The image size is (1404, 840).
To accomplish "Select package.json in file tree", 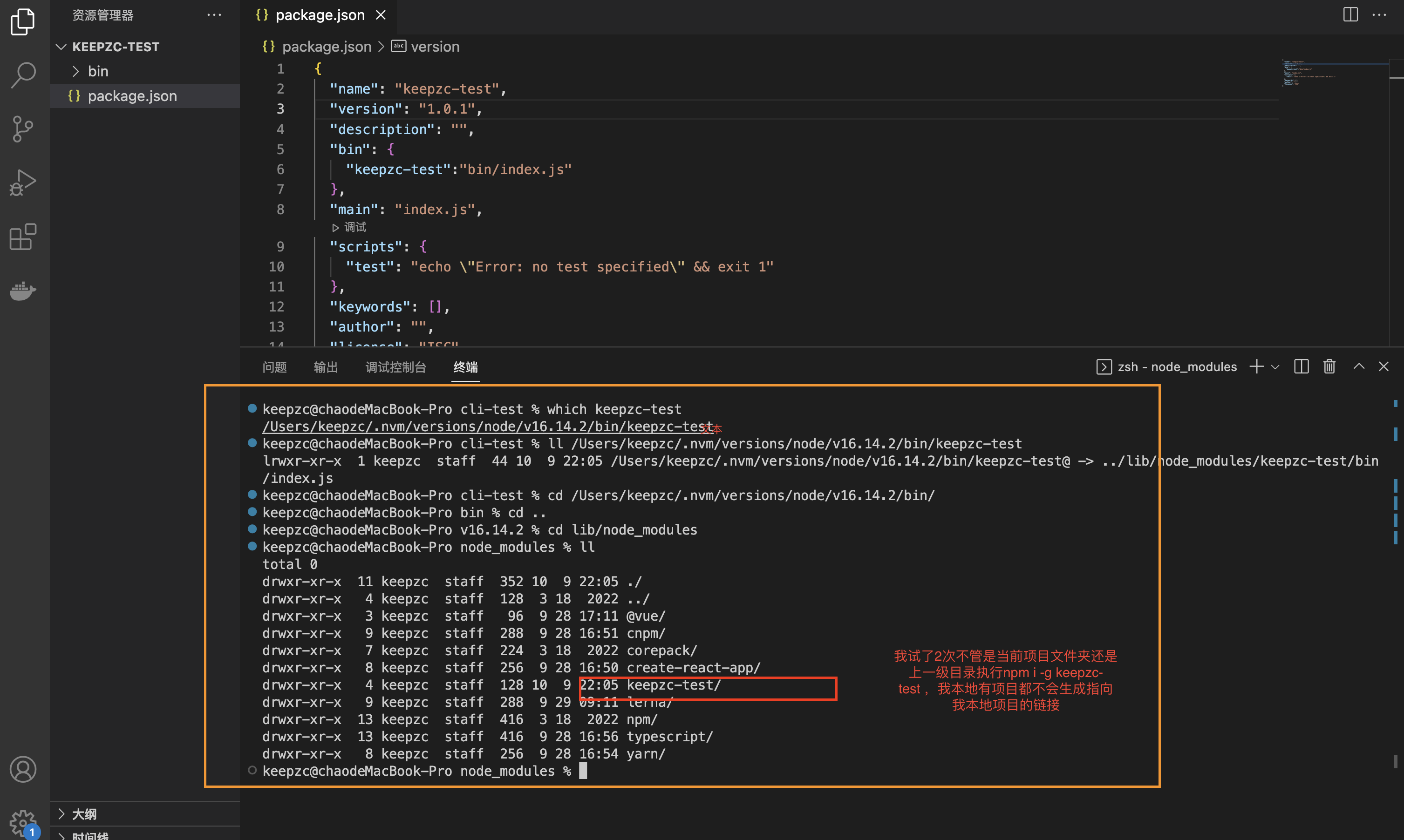I will [132, 96].
